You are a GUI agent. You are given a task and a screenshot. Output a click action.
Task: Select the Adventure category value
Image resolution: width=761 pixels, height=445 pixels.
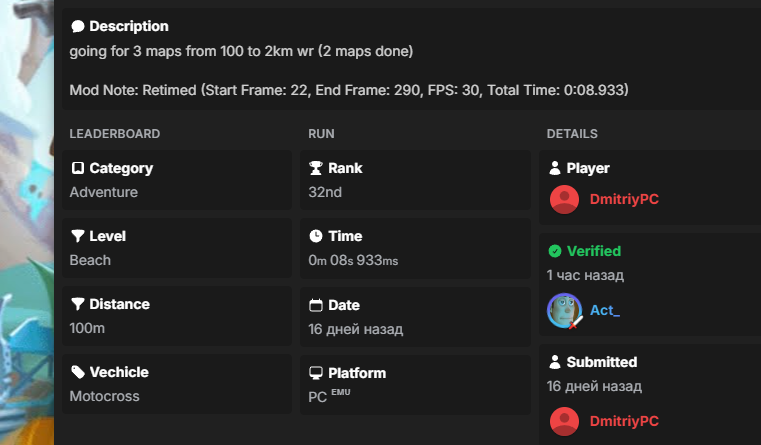pyautogui.click(x=103, y=192)
